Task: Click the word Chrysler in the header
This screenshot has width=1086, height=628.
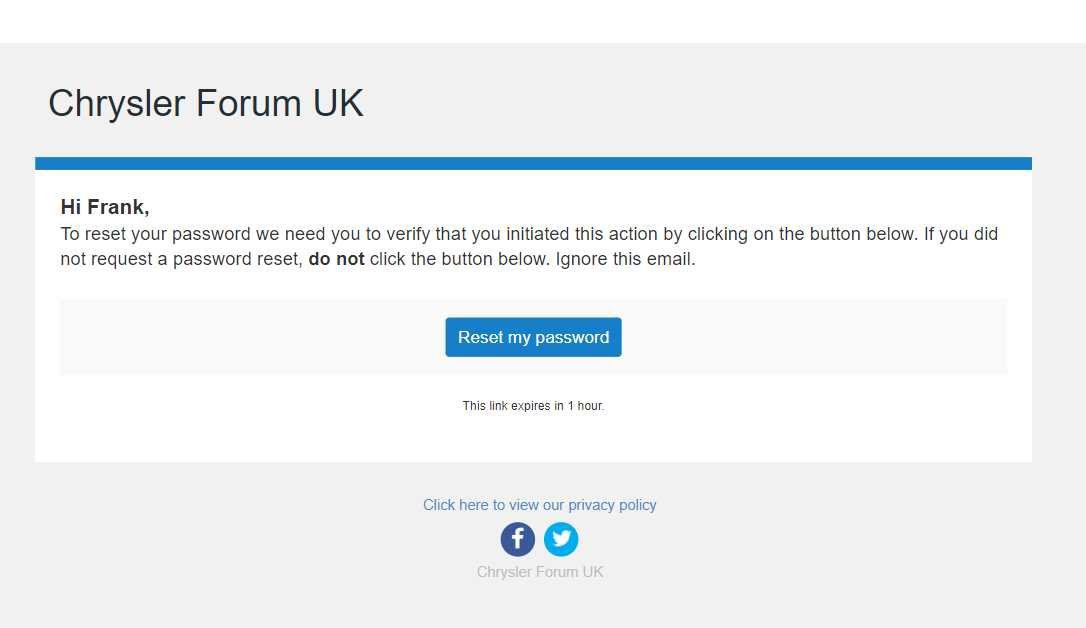Action: (x=116, y=103)
